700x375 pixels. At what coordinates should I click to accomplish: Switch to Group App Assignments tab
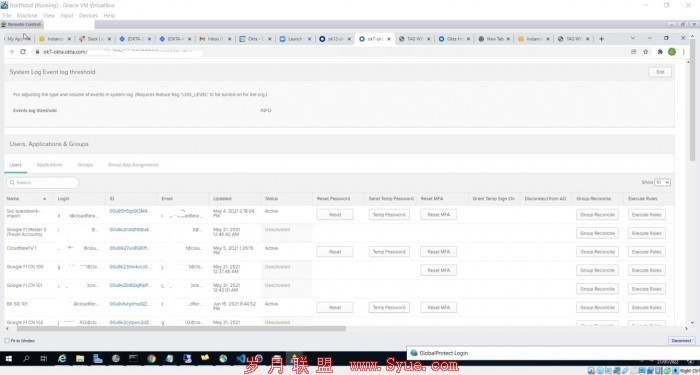(x=133, y=165)
